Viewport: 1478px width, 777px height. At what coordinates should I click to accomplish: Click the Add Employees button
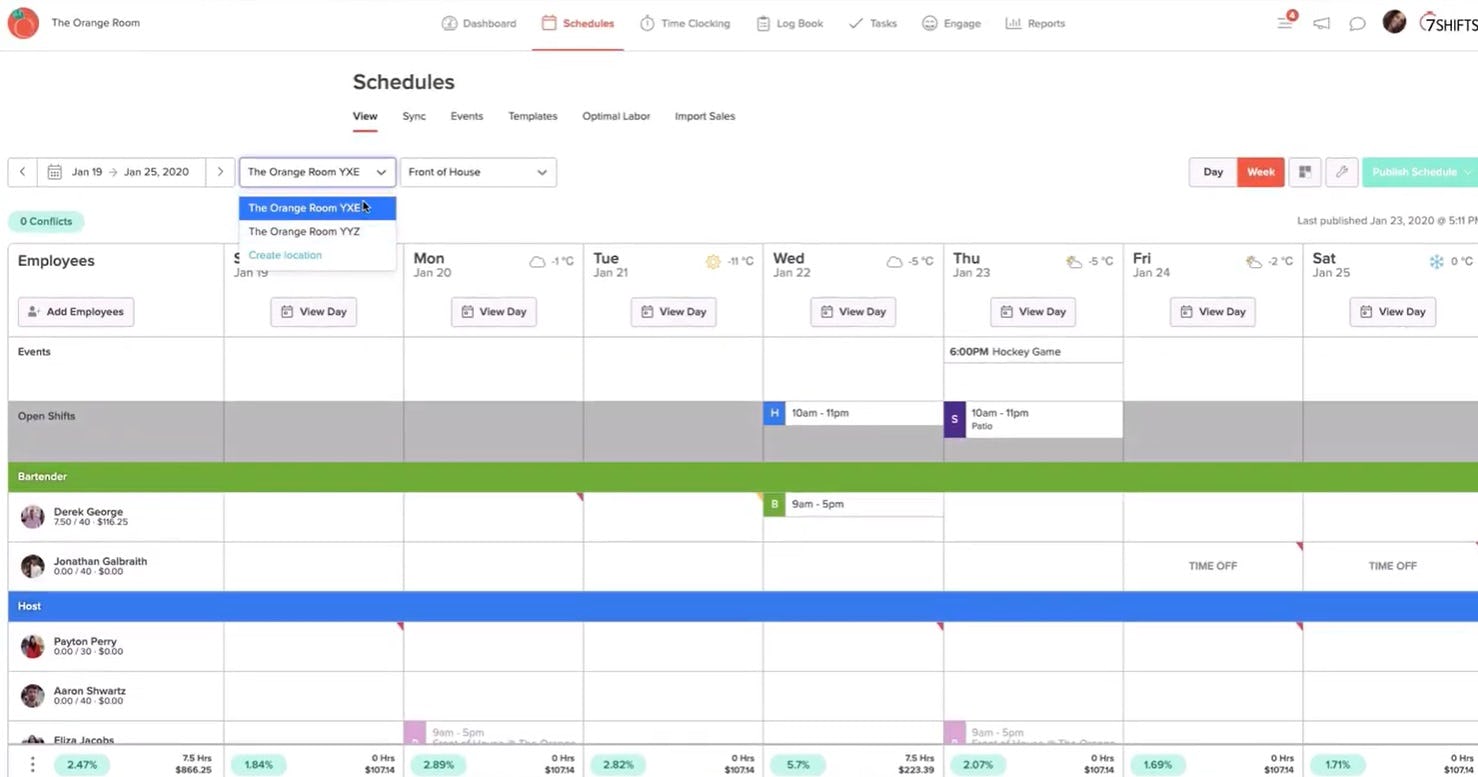point(76,312)
